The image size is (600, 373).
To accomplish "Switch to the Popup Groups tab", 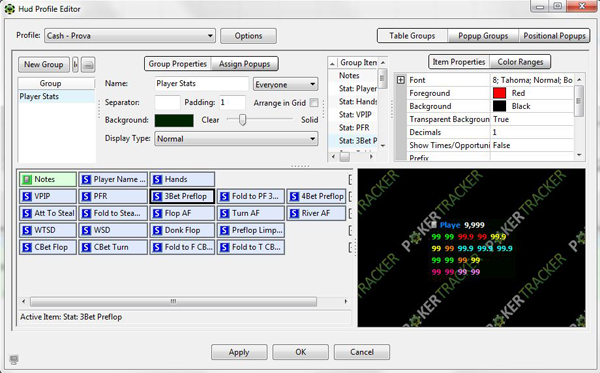I will (483, 36).
